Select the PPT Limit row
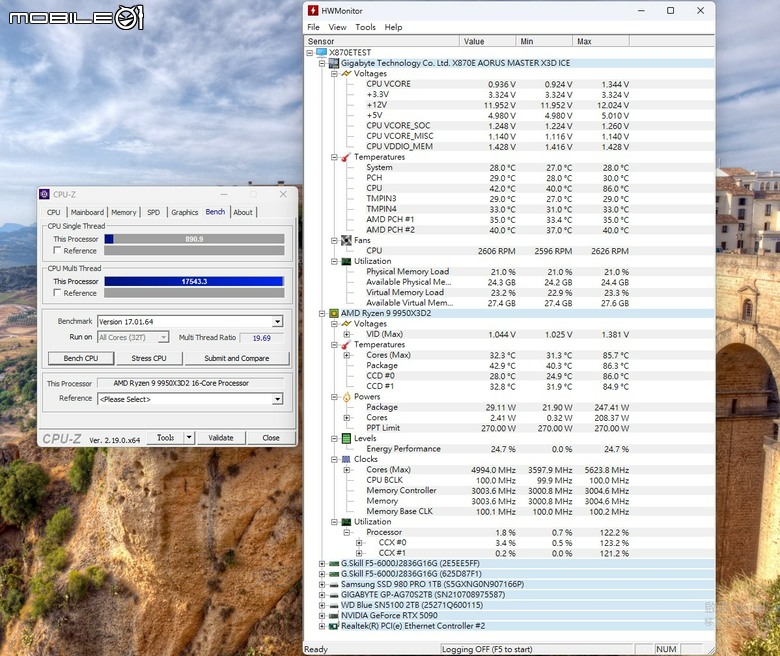Image resolution: width=780 pixels, height=656 pixels. [497, 428]
